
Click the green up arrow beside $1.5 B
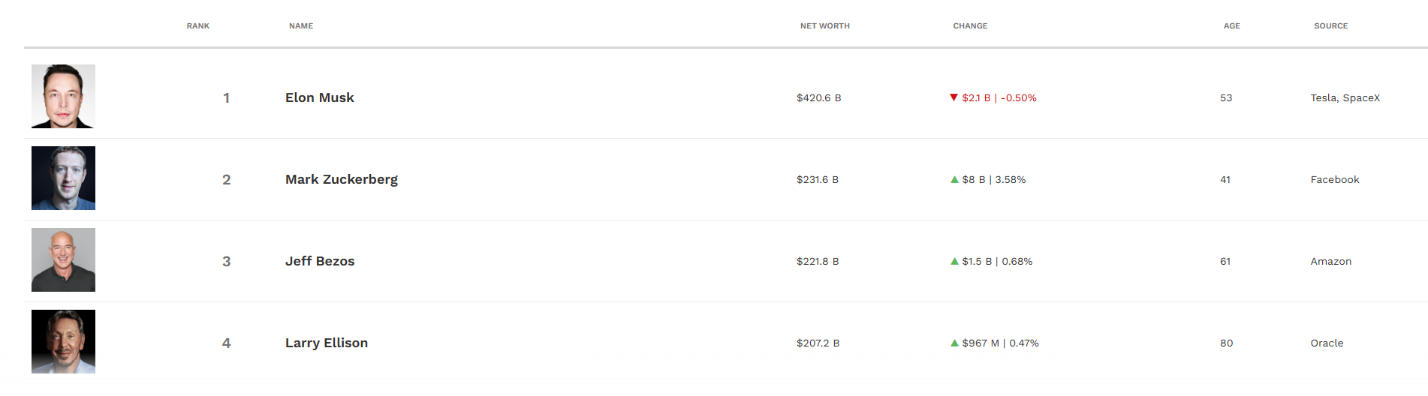point(954,261)
